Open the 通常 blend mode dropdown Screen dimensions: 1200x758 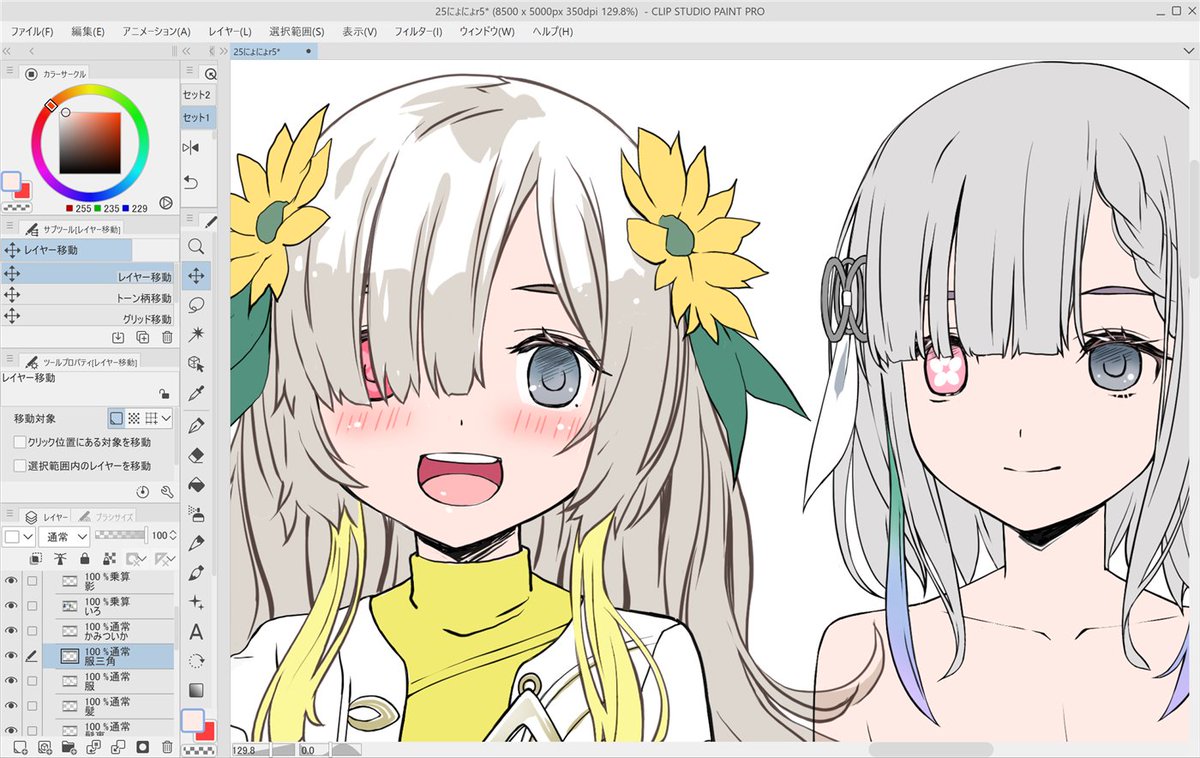[x=62, y=536]
